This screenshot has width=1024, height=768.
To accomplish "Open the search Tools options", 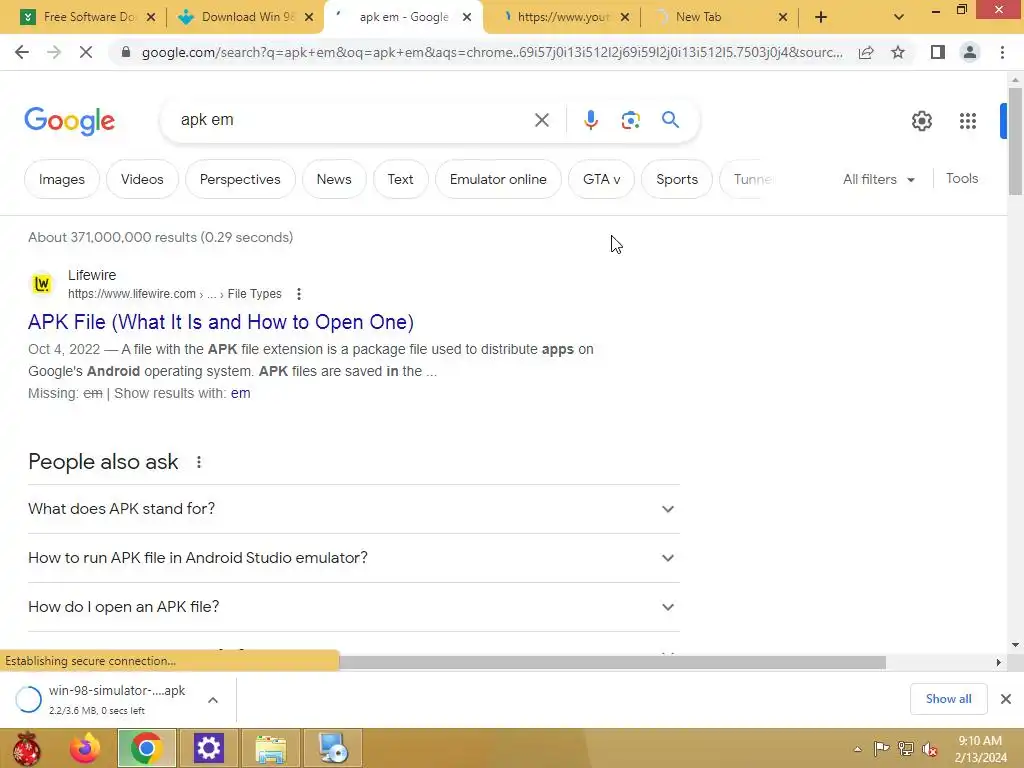I will click(961, 178).
